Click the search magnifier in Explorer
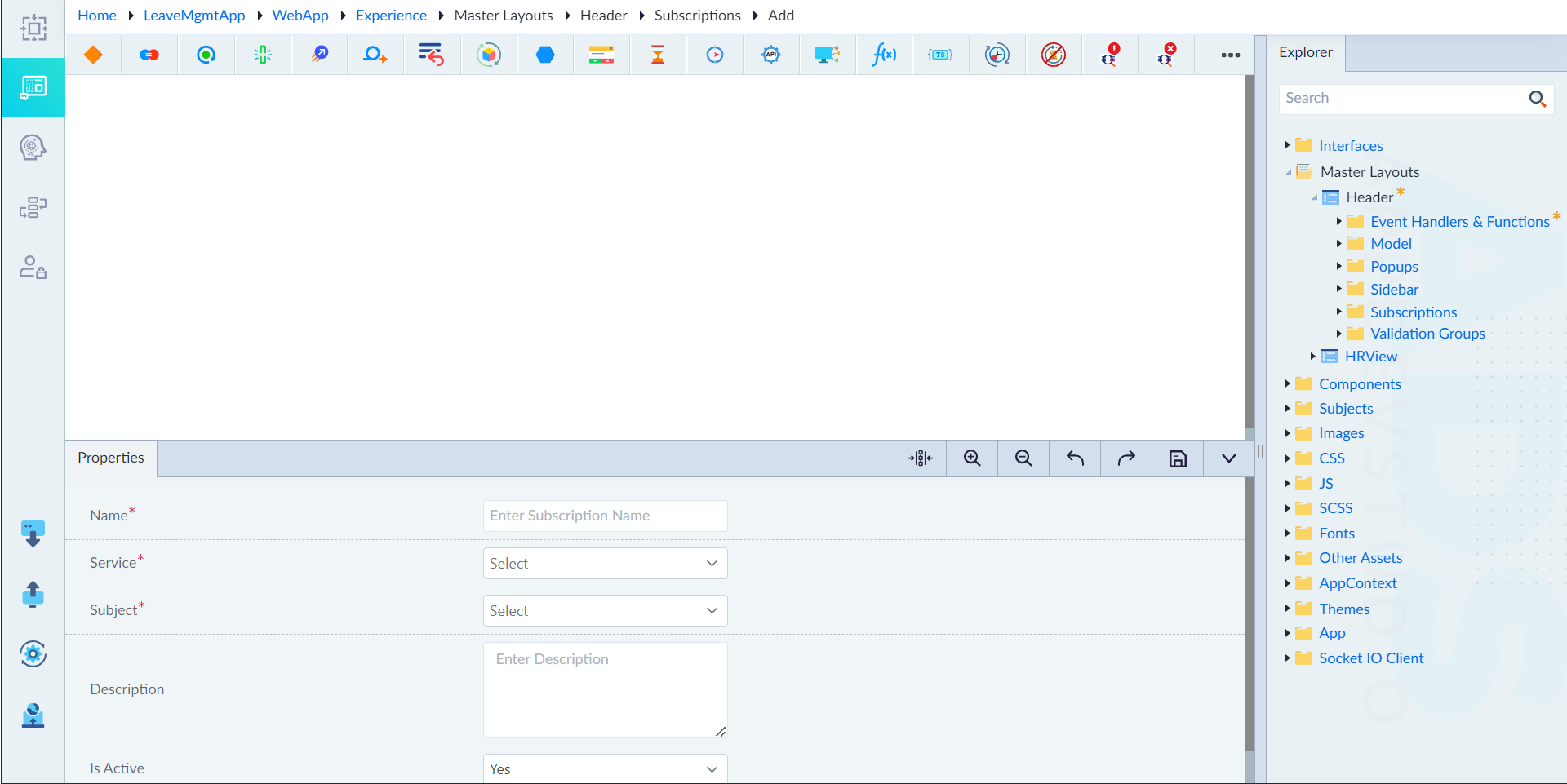The image size is (1567, 784). (x=1538, y=99)
